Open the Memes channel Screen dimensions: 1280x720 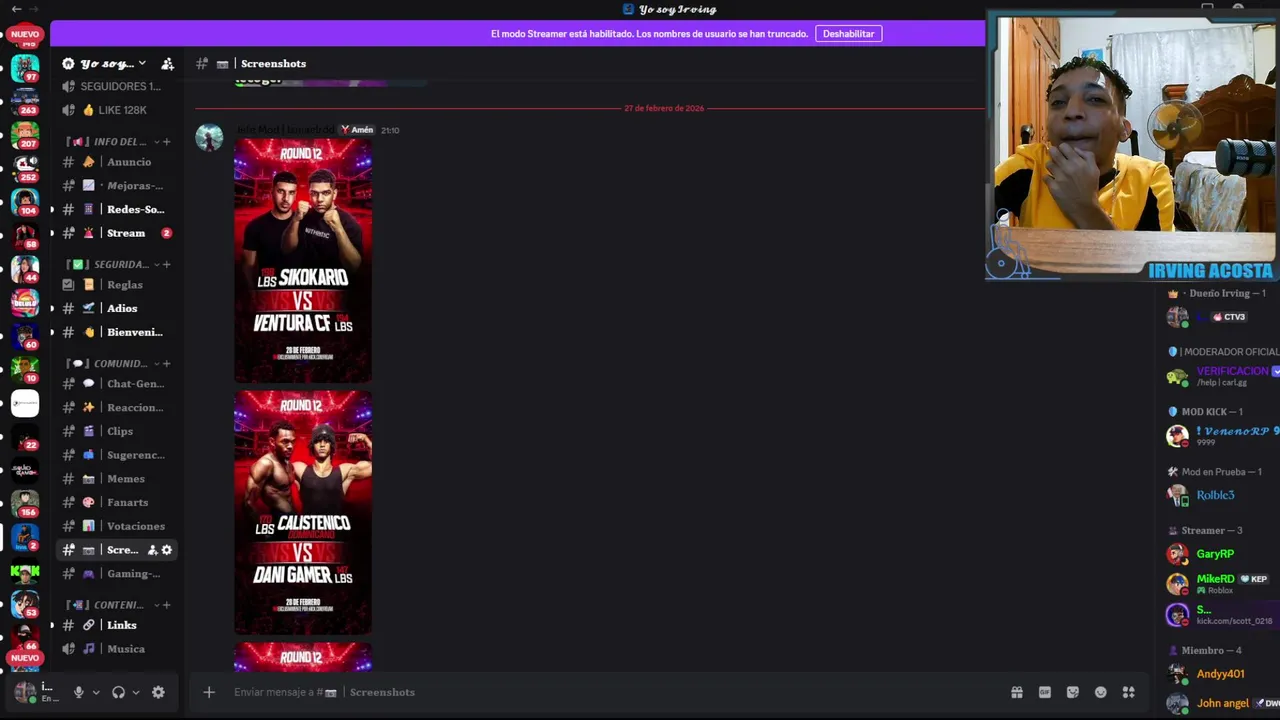118,479
